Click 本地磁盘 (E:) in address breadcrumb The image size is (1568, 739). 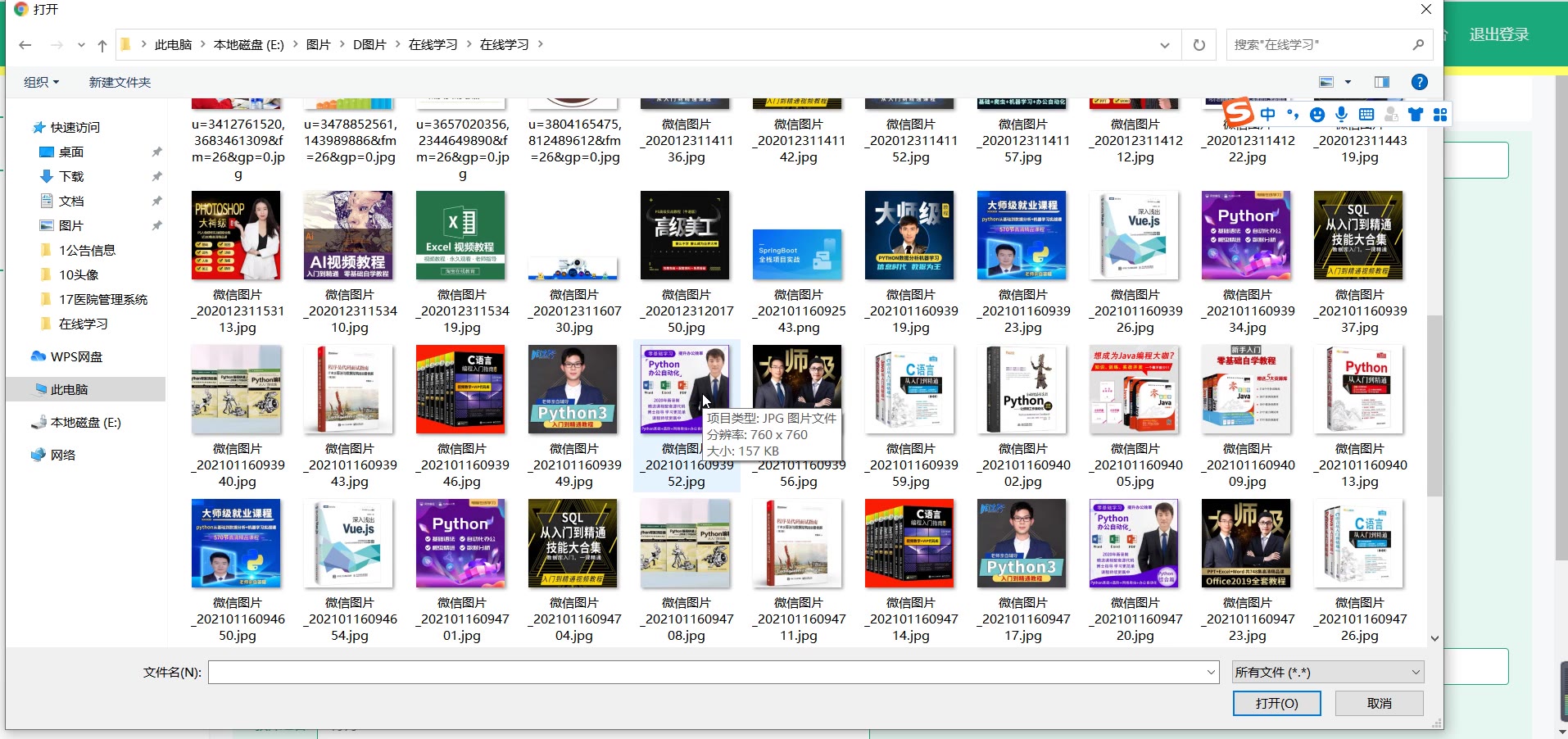click(x=248, y=44)
